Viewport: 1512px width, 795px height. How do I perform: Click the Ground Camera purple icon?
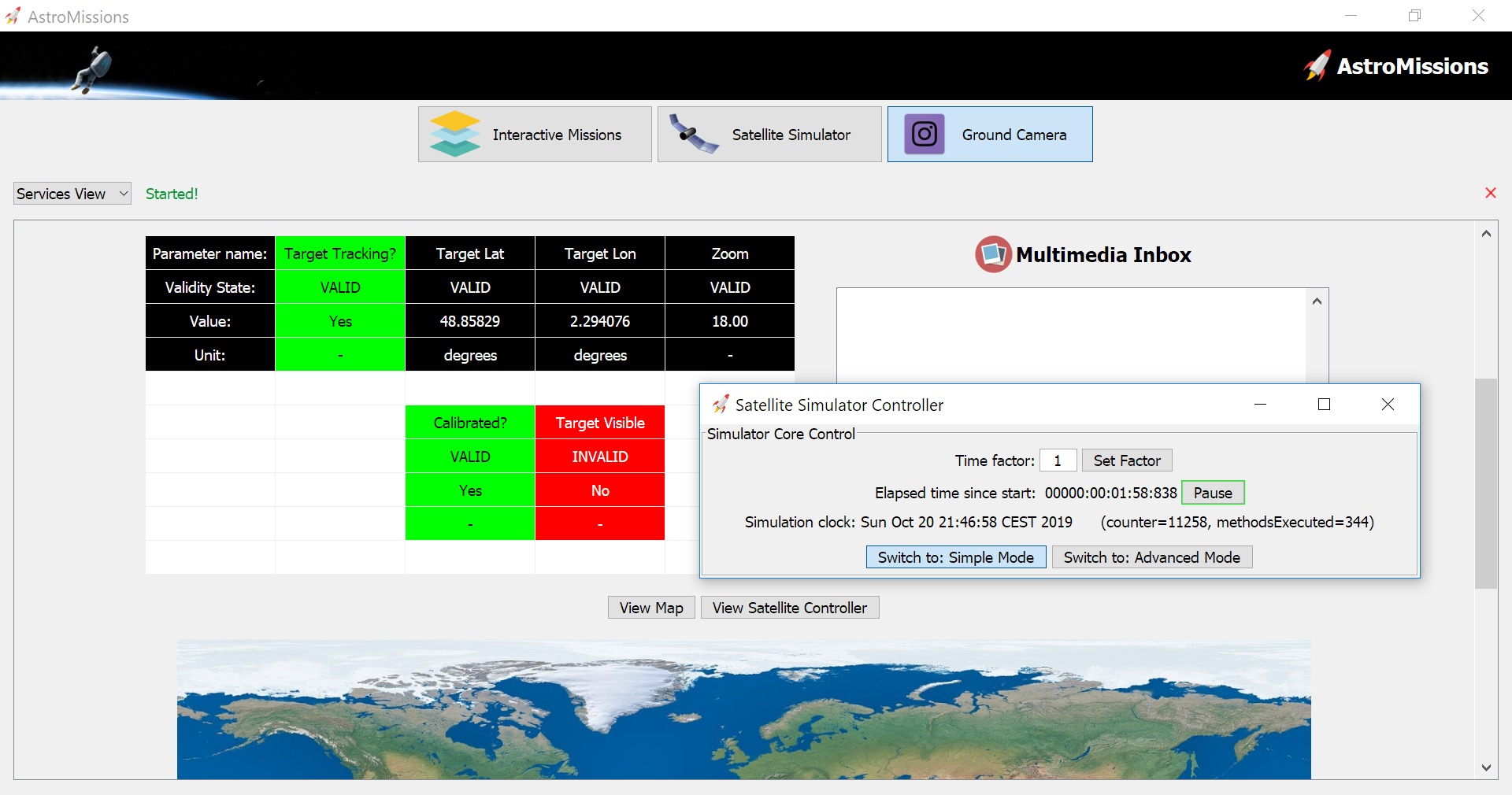tap(924, 135)
